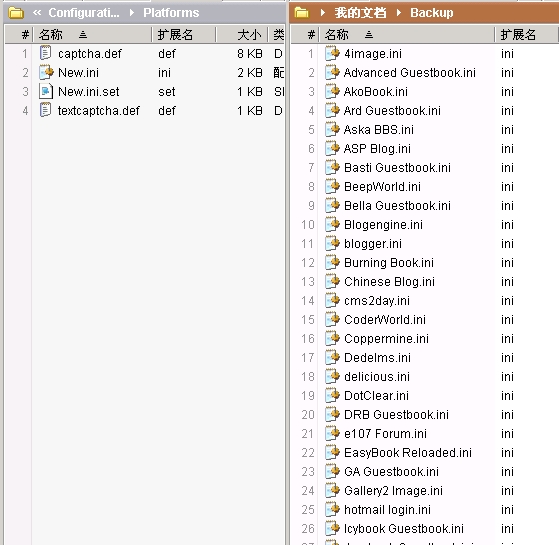
Task: Open the arrow dropdown before 我的文档
Action: (323, 13)
